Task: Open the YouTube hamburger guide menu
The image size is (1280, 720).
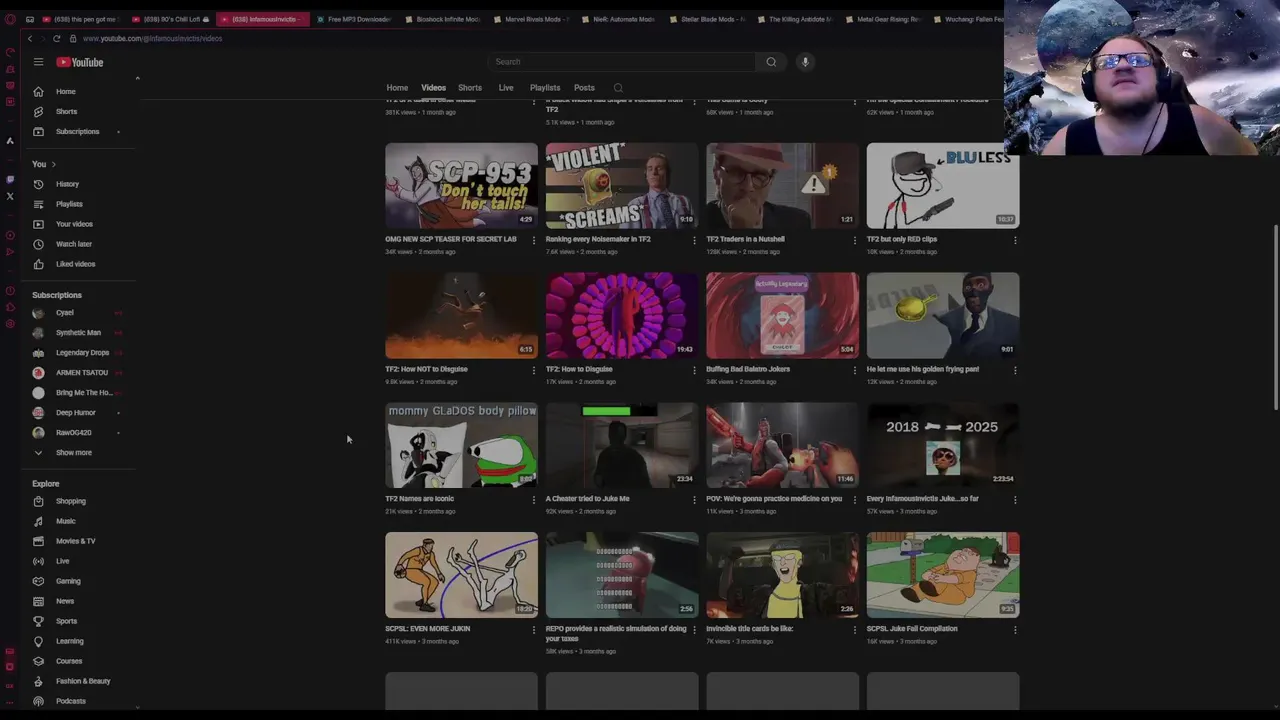Action: click(38, 62)
